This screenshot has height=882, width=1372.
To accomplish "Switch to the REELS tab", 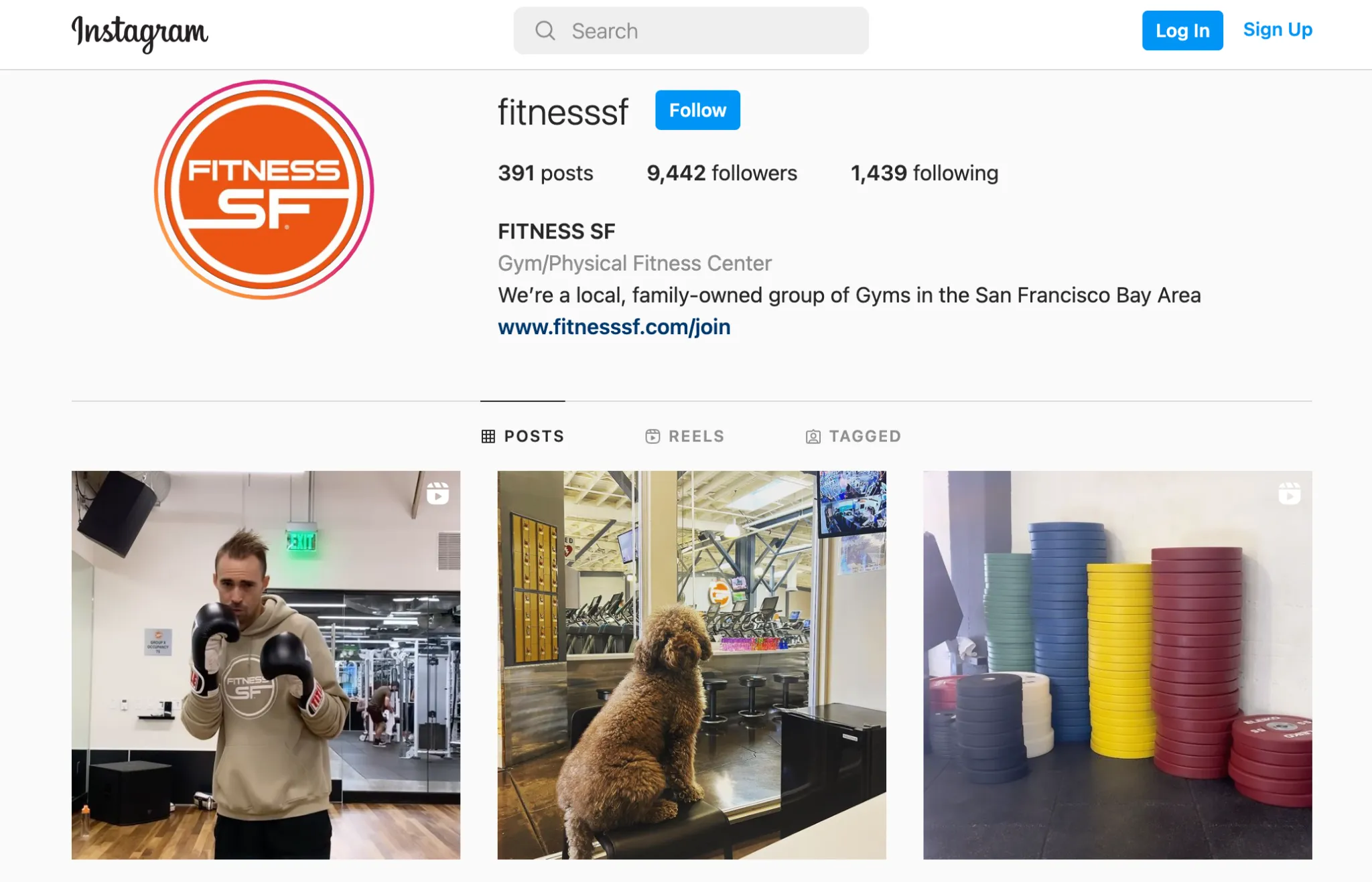I will (685, 437).
